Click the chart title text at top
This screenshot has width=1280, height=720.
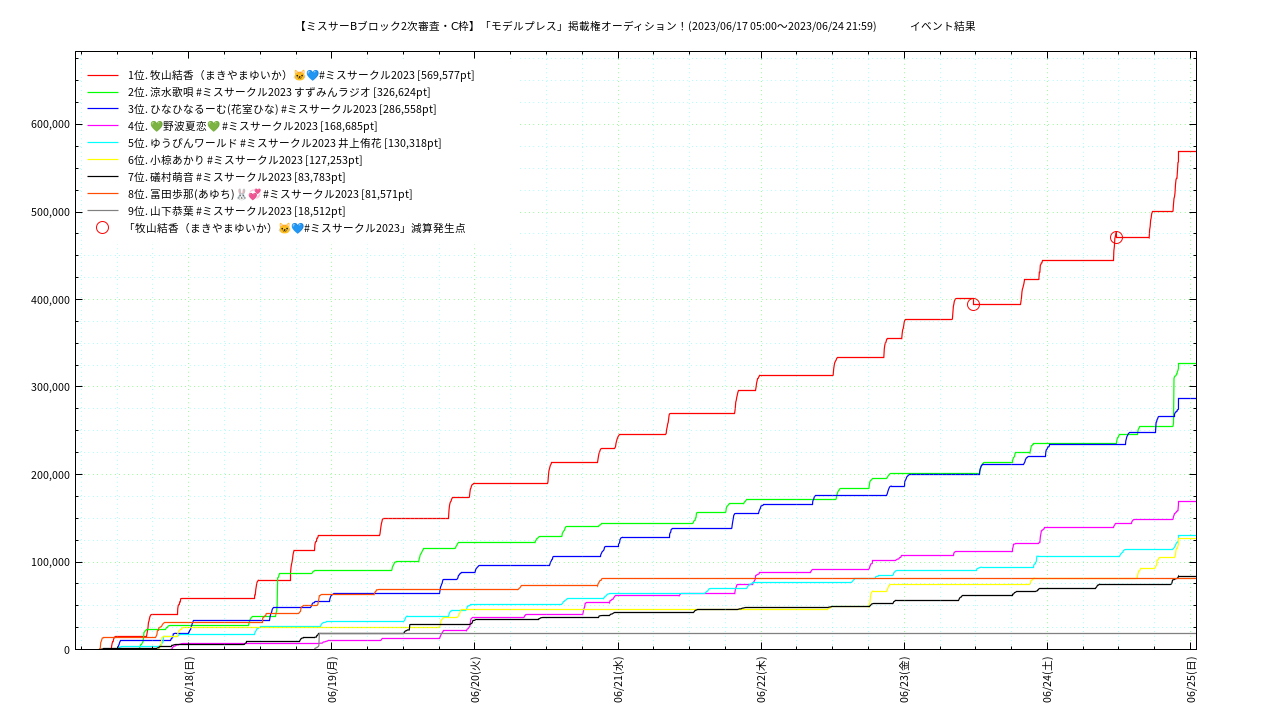pos(587,26)
